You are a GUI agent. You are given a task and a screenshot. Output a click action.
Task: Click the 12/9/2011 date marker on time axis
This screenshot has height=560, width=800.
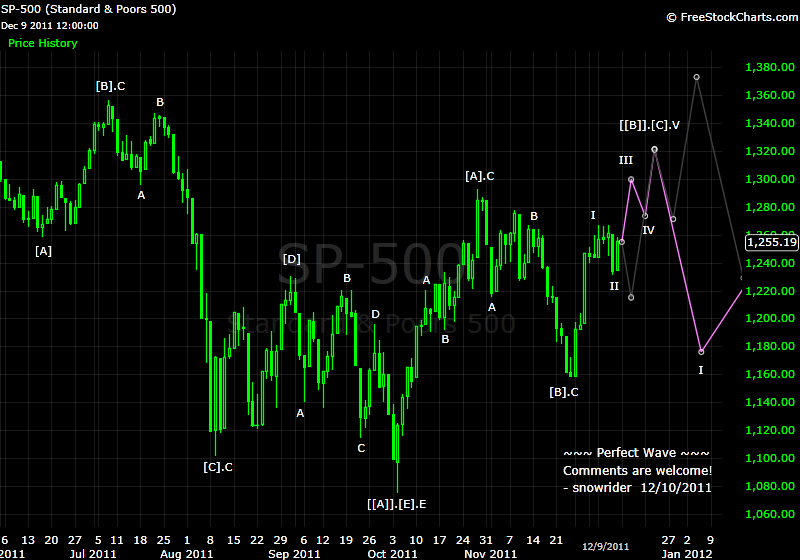tap(606, 547)
